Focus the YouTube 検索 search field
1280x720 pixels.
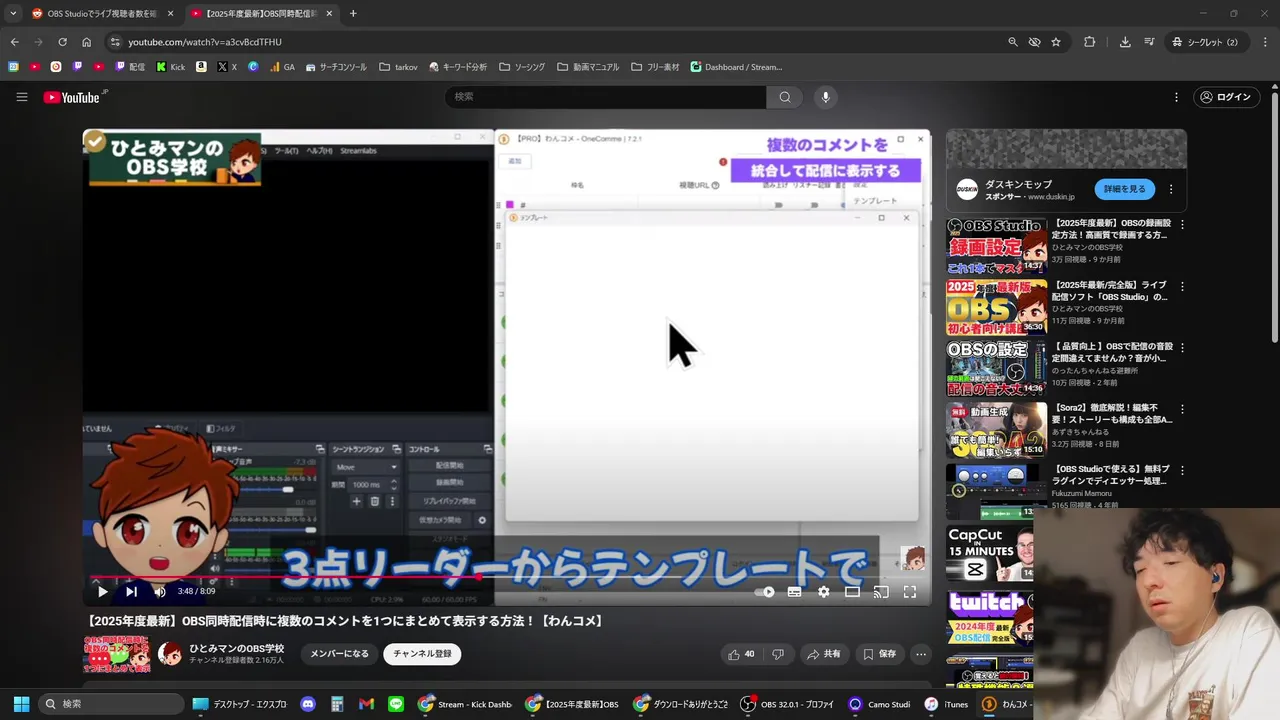(x=605, y=97)
